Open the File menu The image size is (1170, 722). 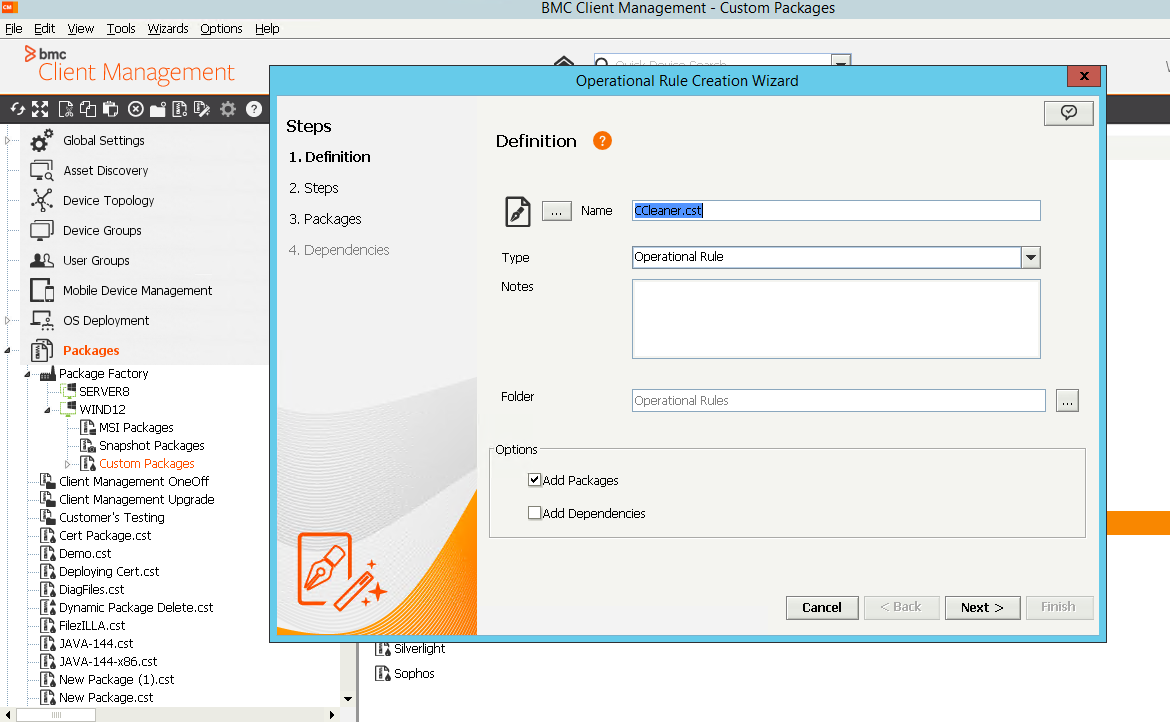14,28
